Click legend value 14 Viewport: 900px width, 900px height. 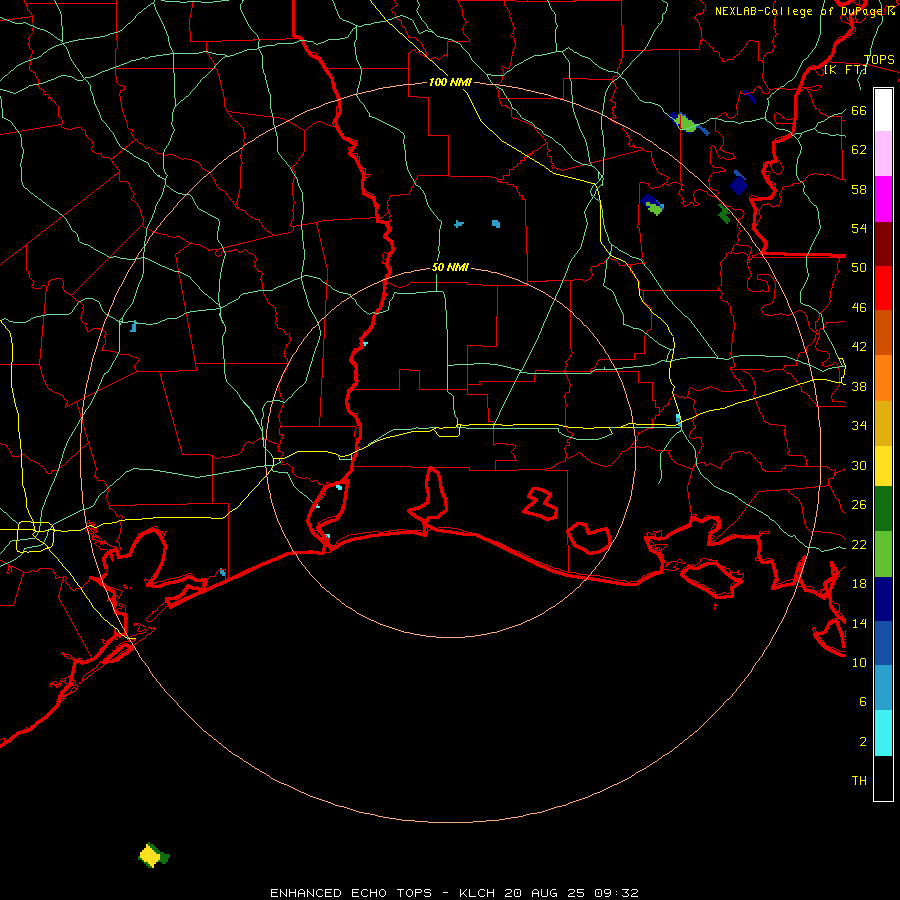coord(859,623)
